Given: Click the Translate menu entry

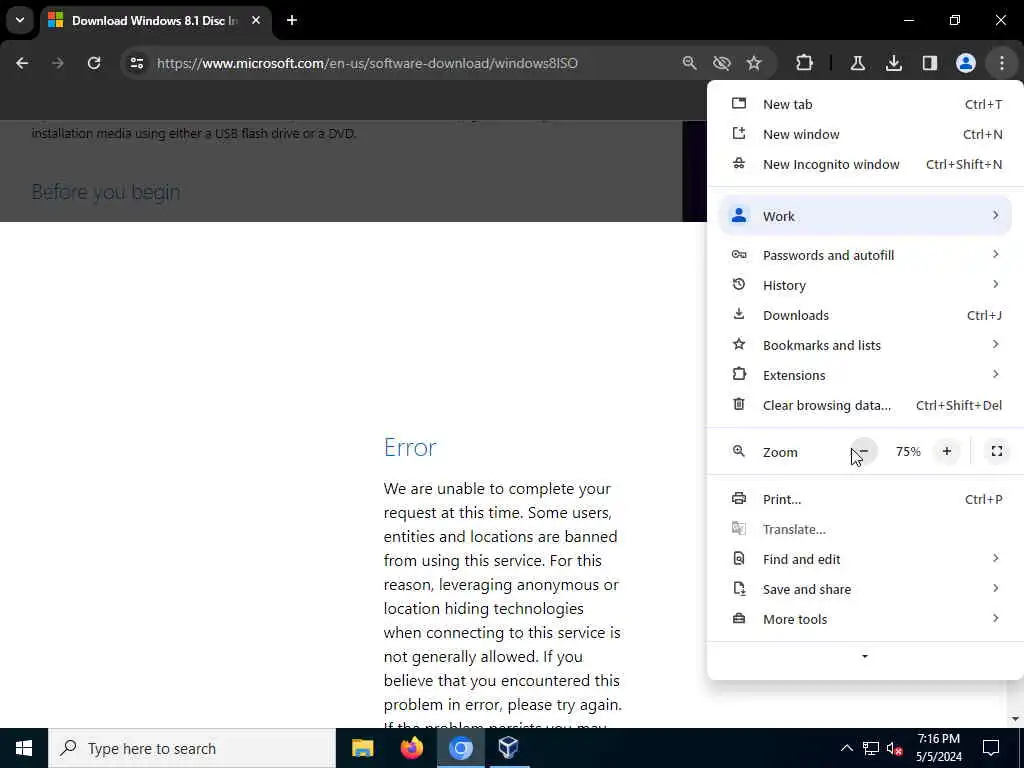Looking at the screenshot, I should tap(865, 529).
